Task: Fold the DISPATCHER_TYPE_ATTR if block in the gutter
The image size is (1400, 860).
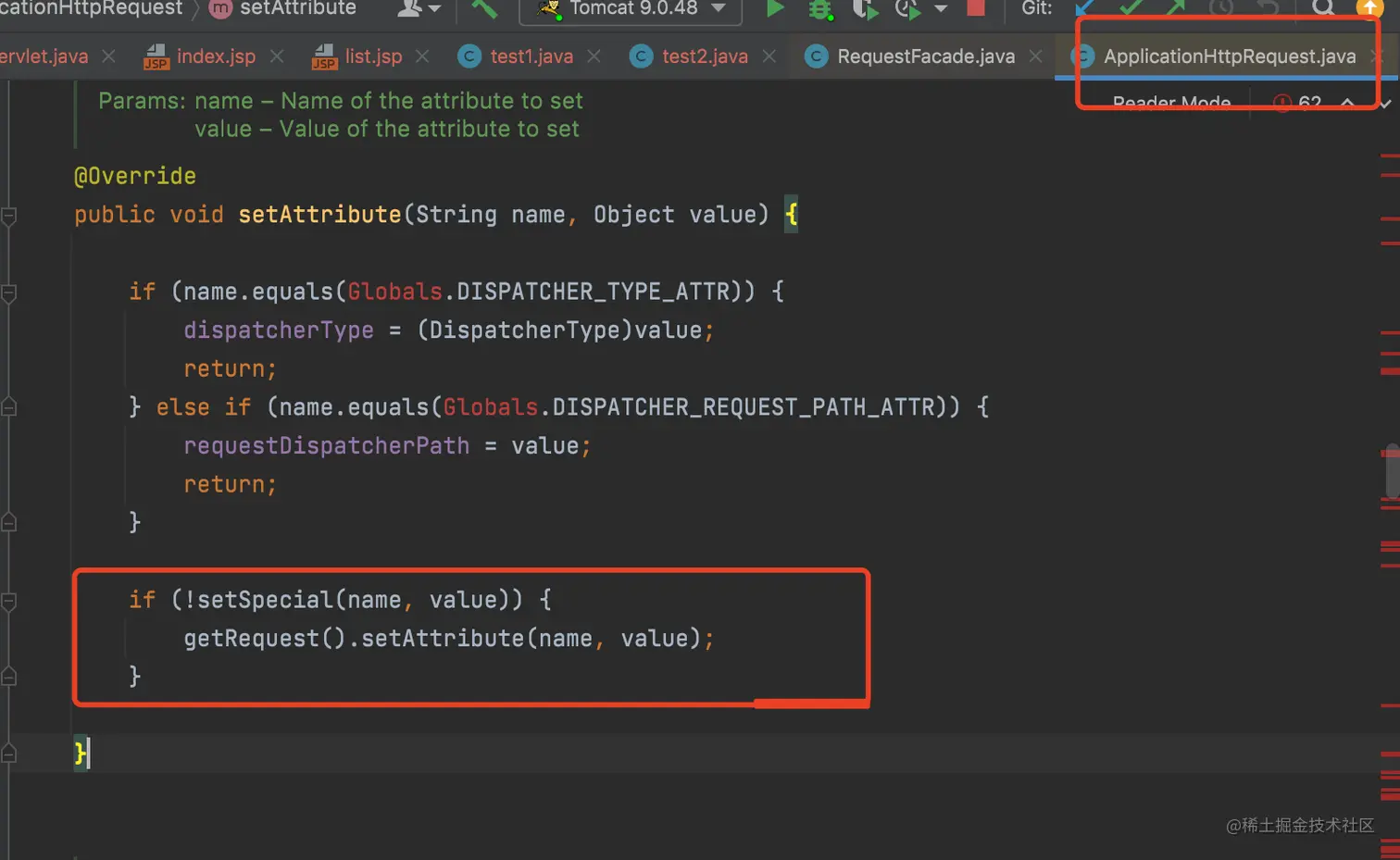Action: pyautogui.click(x=9, y=293)
